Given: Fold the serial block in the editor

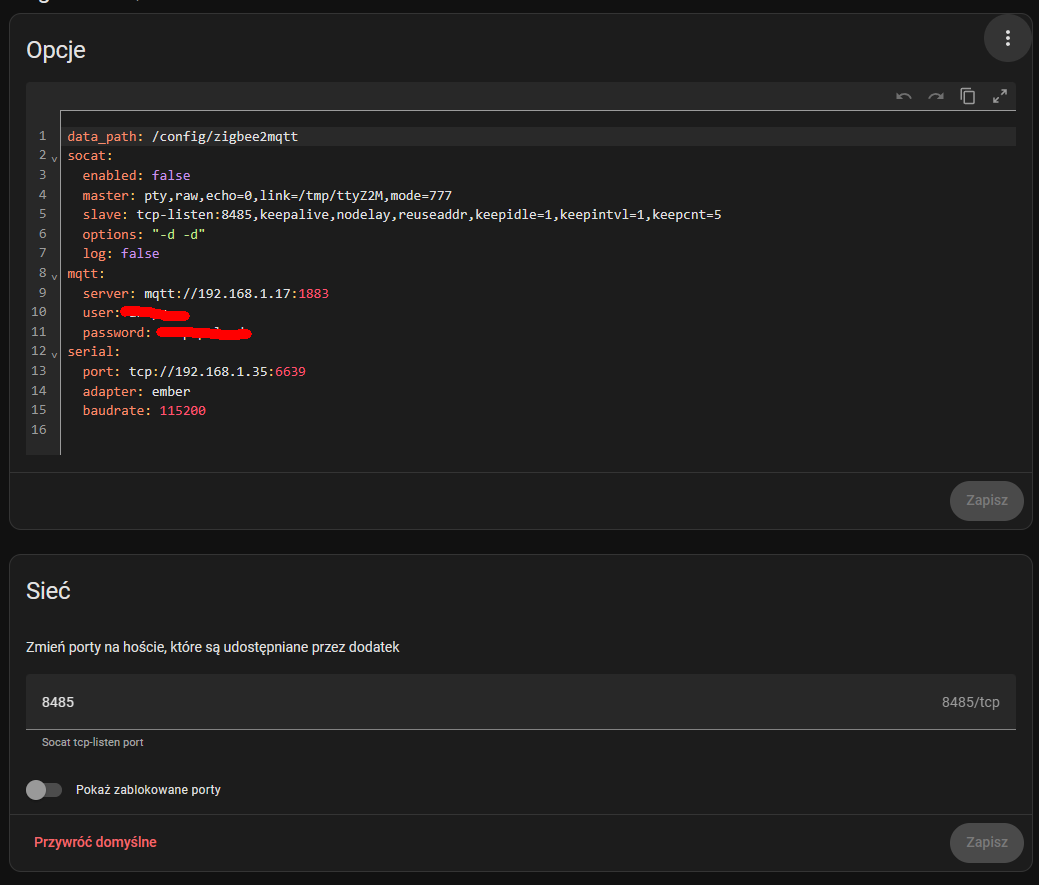Looking at the screenshot, I should 54,354.
